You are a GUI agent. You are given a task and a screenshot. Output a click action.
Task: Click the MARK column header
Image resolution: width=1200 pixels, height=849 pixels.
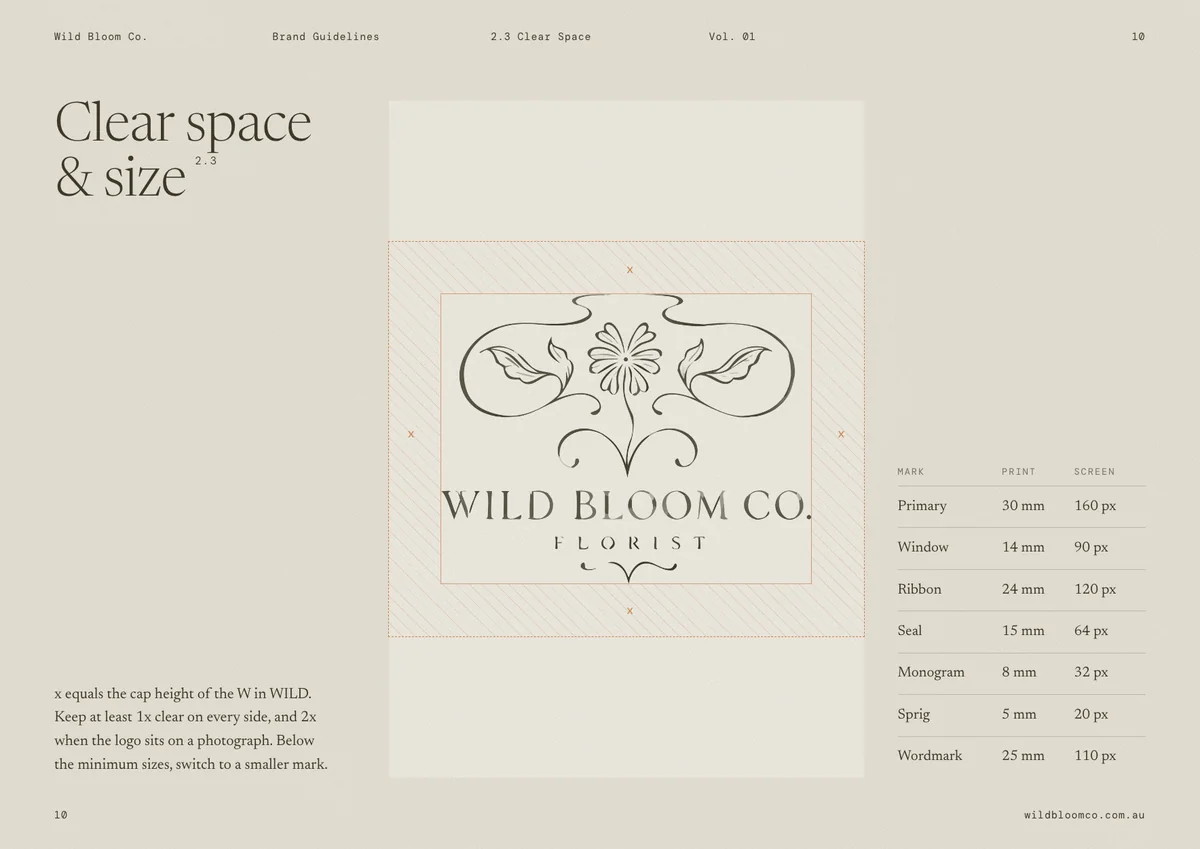tap(911, 472)
